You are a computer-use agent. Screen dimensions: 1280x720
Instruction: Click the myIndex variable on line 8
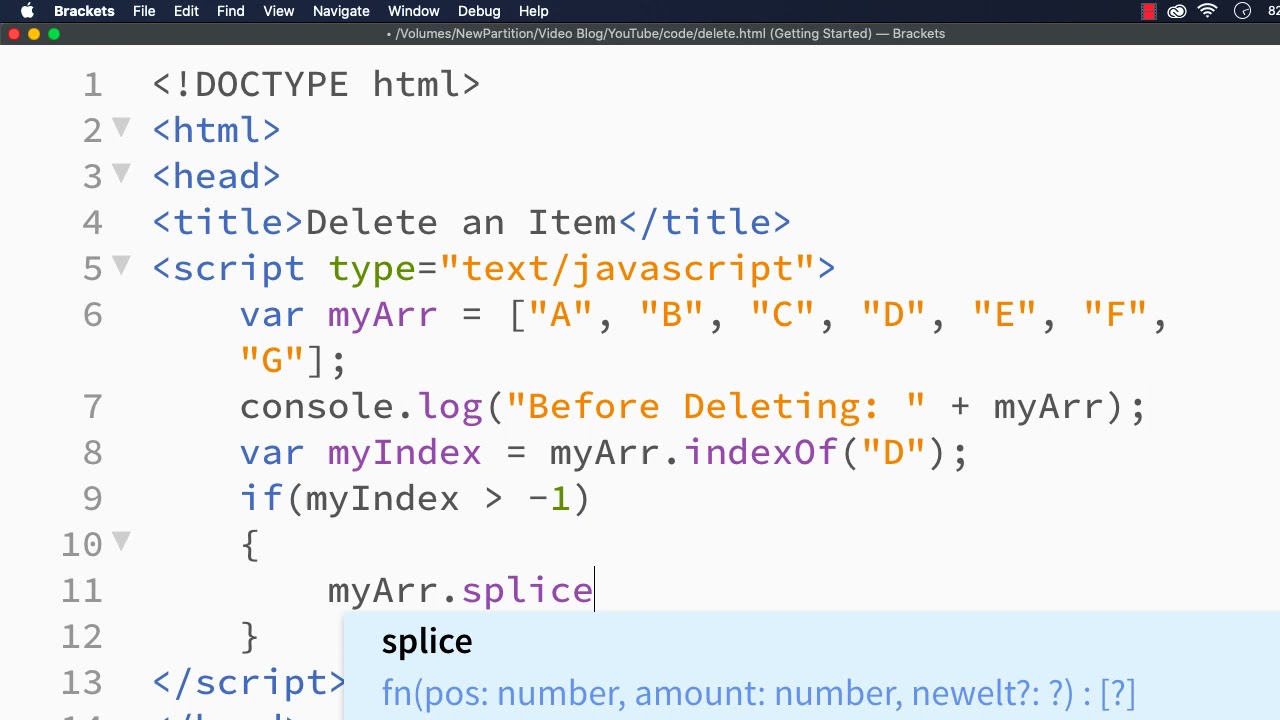tap(405, 455)
